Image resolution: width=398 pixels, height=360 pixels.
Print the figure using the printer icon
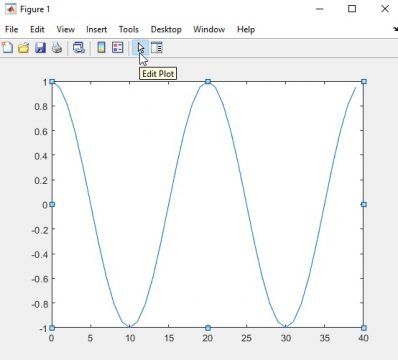click(x=57, y=48)
